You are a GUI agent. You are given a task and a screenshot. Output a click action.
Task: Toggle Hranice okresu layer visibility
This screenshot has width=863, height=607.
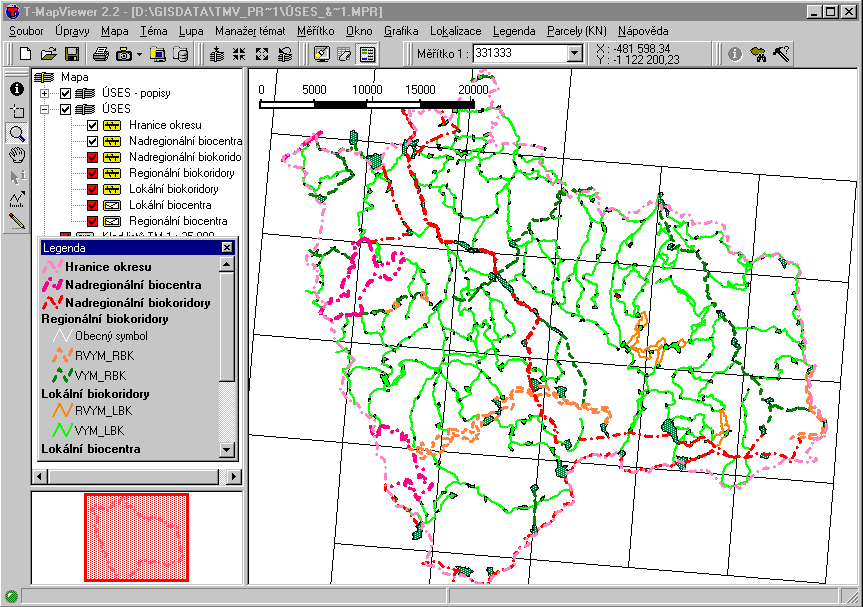pyautogui.click(x=92, y=125)
